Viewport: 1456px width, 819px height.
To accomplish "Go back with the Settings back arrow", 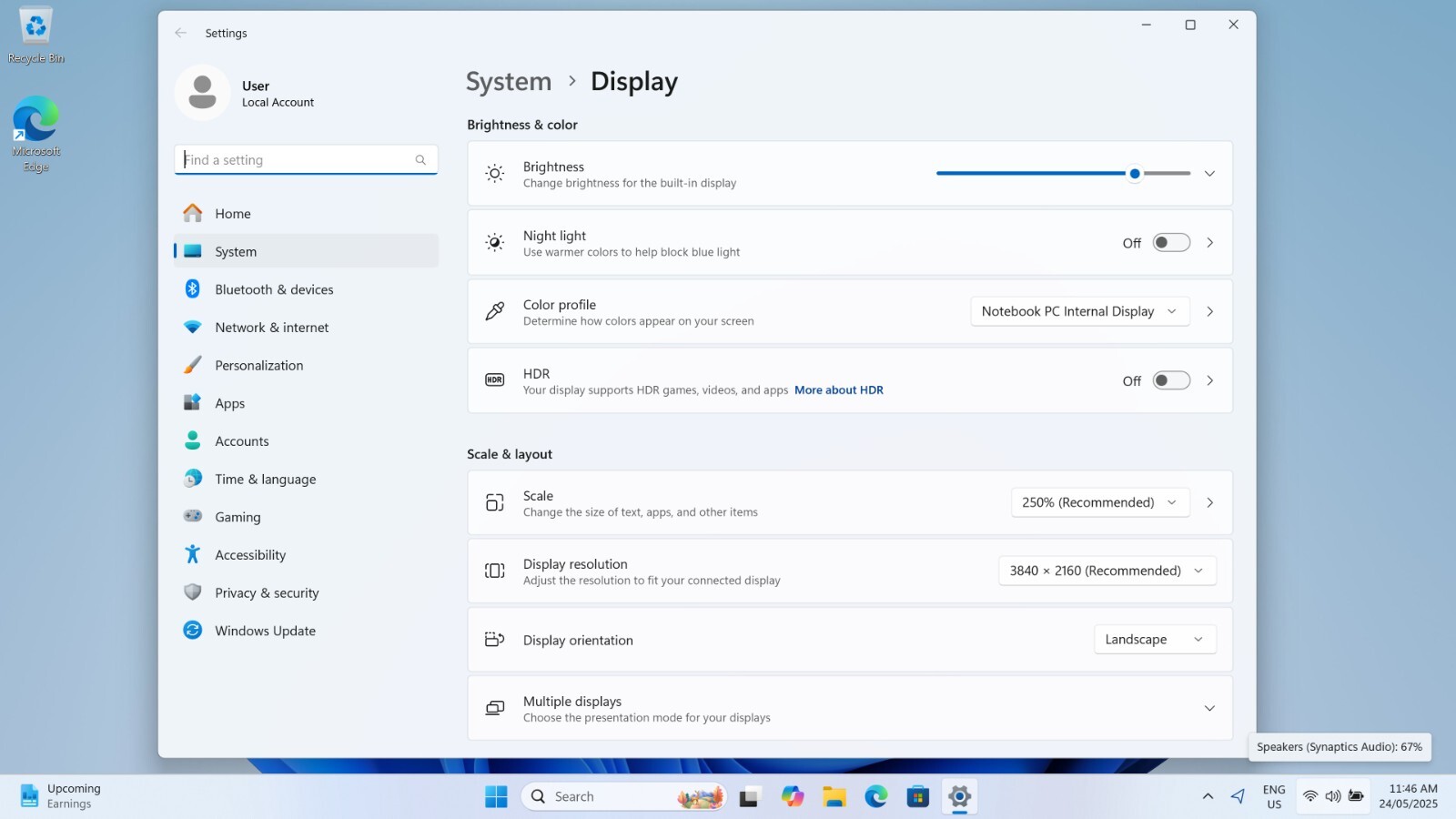I will tap(180, 33).
